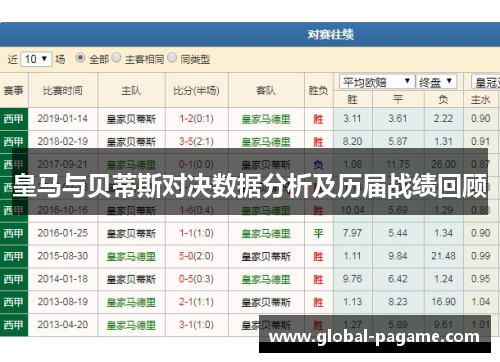Image resolution: width=500 pixels, height=362 pixels.
Task: Click the date 2013-08-19
Action: (63, 302)
